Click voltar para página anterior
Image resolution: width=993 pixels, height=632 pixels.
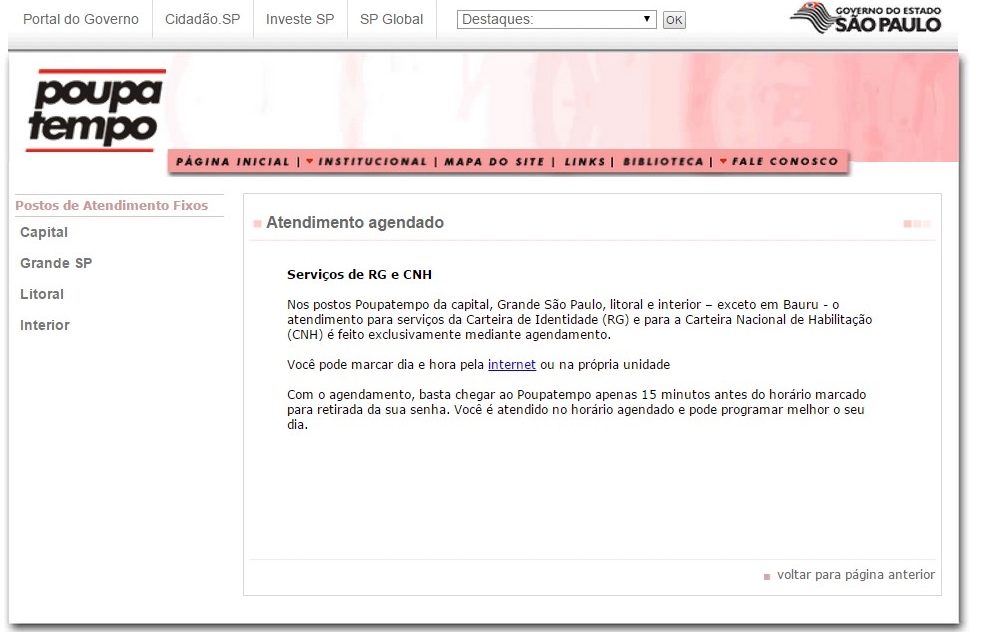click(x=855, y=575)
